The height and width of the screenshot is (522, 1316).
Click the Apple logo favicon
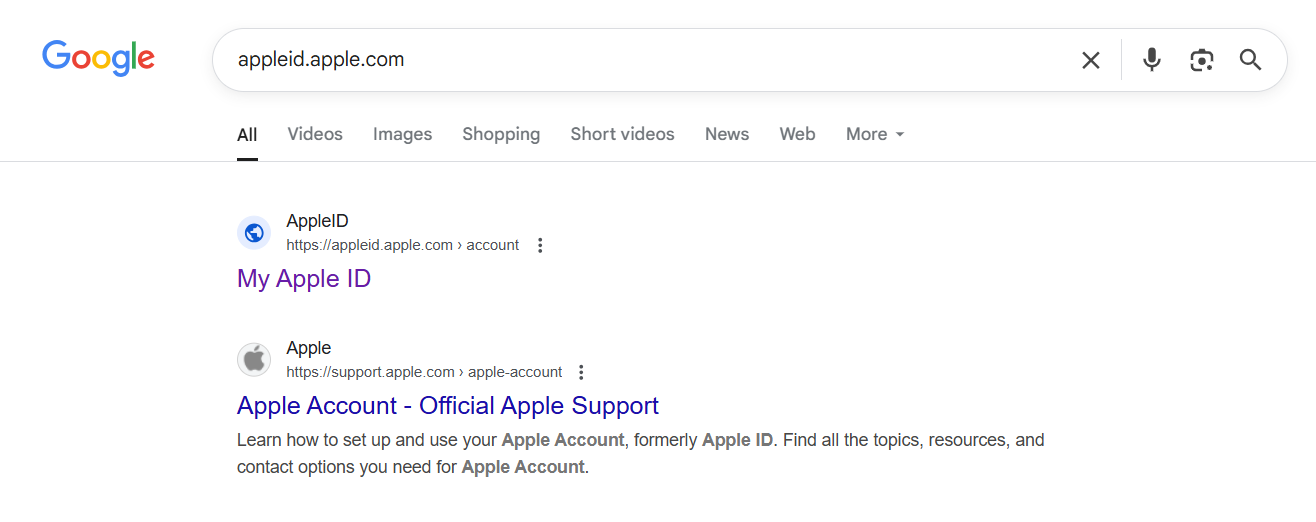254,360
